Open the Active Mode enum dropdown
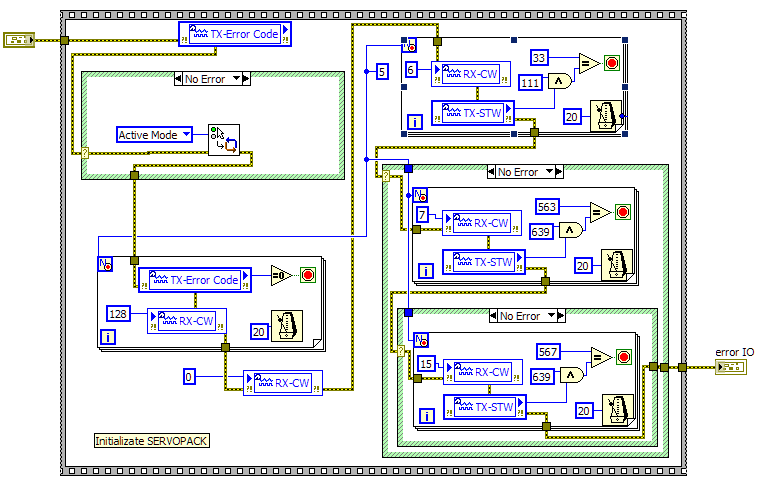767x497 pixels. [x=186, y=135]
